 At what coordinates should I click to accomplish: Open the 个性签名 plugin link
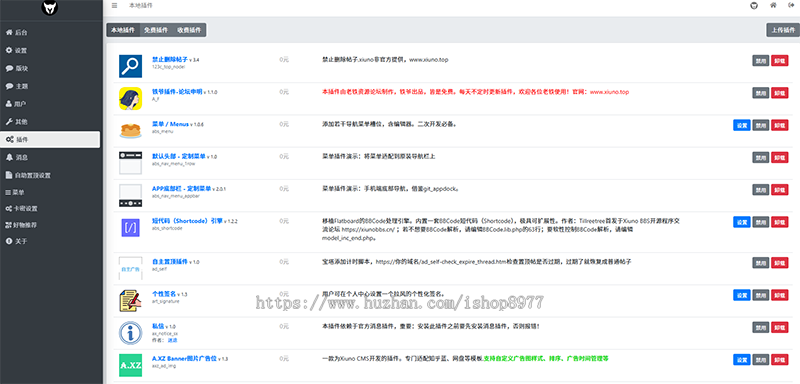[164, 294]
